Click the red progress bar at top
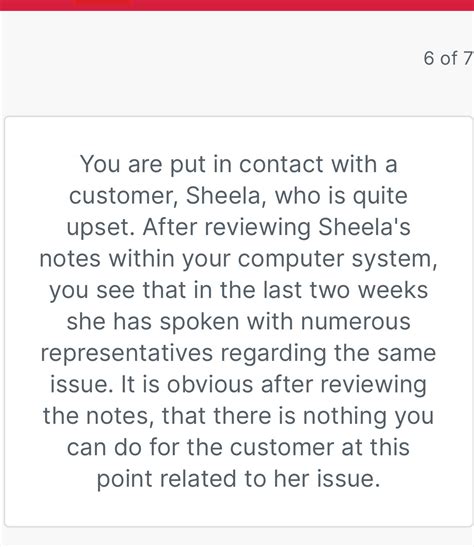The width and height of the screenshot is (474, 547). coord(237,5)
